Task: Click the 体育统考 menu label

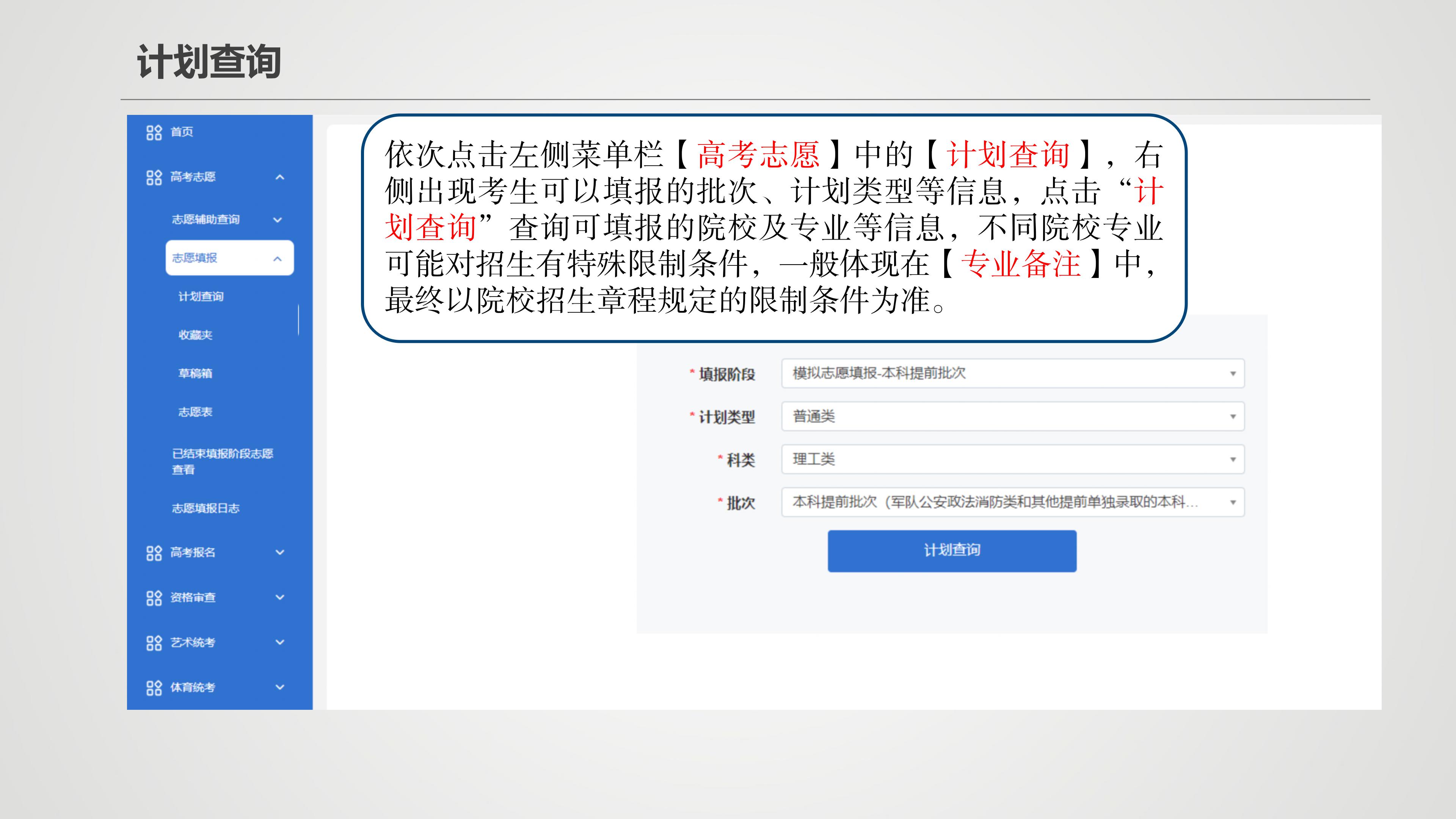Action: 193,687
